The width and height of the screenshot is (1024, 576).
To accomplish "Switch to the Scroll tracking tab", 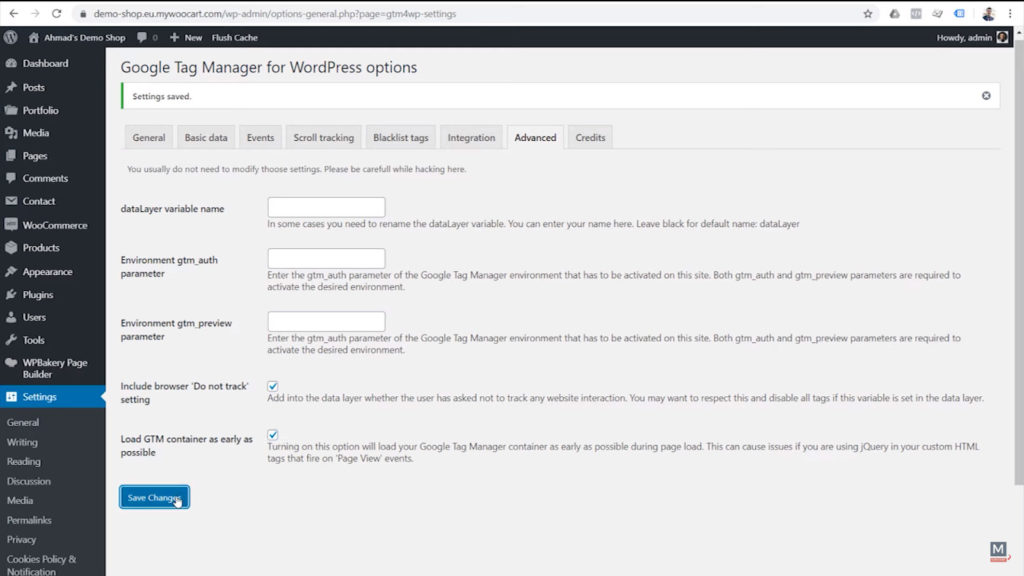I will (323, 137).
